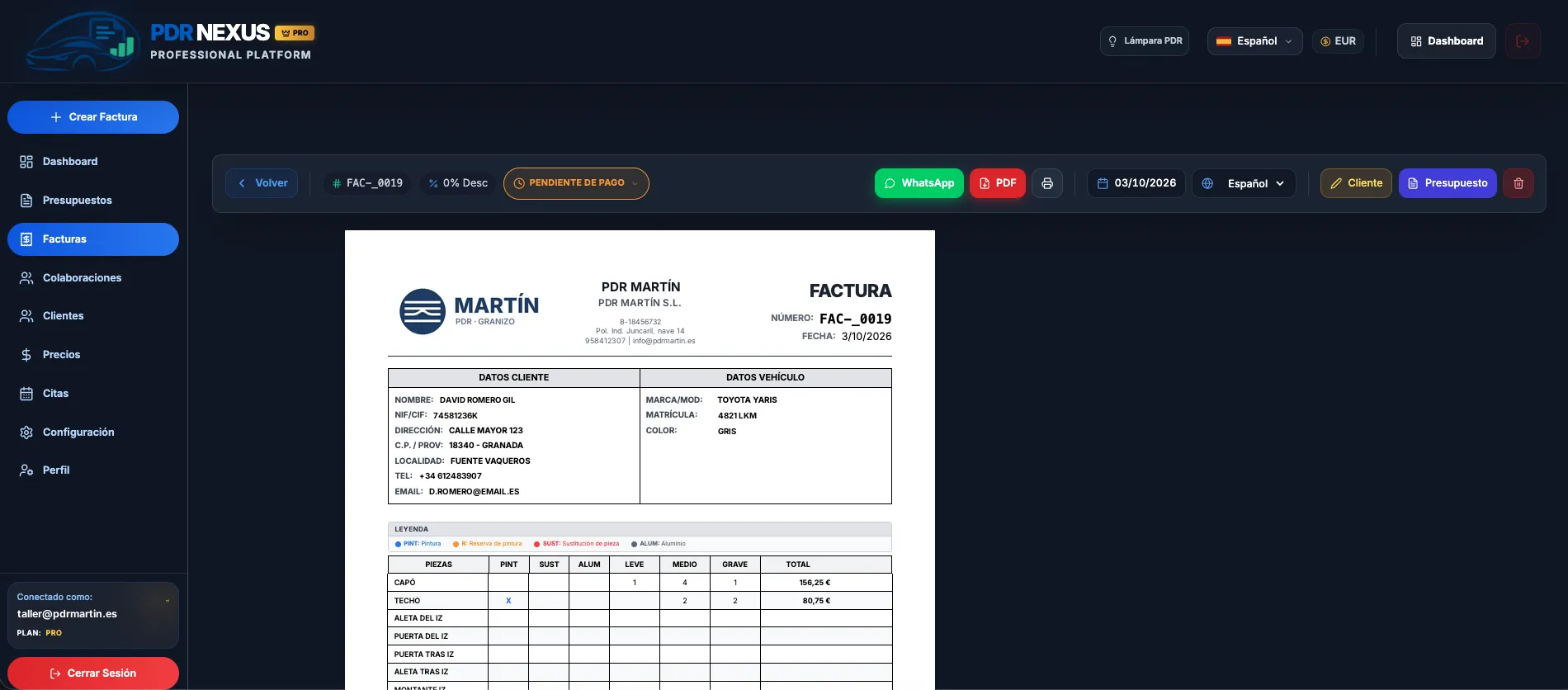This screenshot has height=690, width=1568.
Task: Open the header Español language dropdown
Action: click(1254, 41)
